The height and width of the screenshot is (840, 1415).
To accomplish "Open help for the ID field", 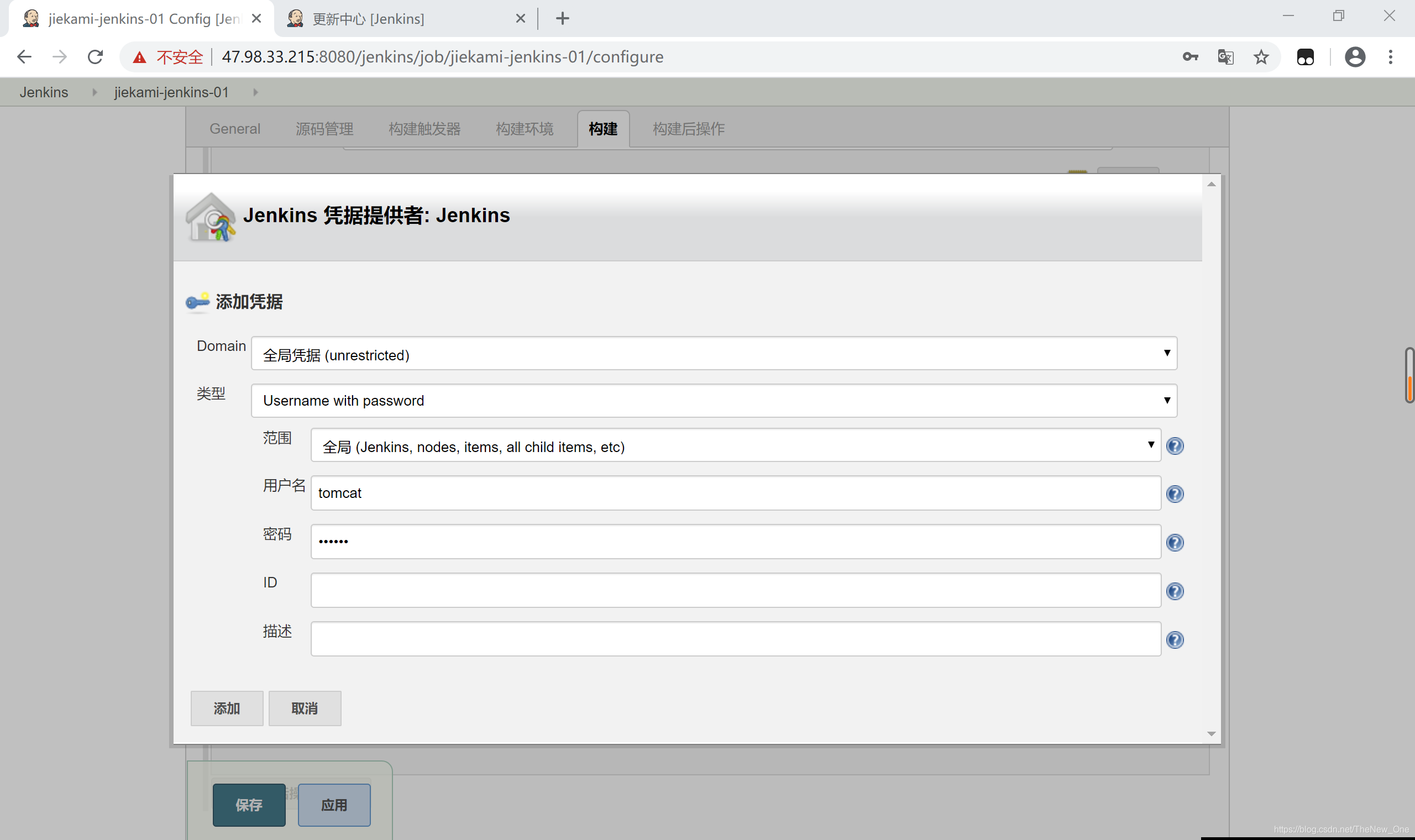I will [1175, 591].
